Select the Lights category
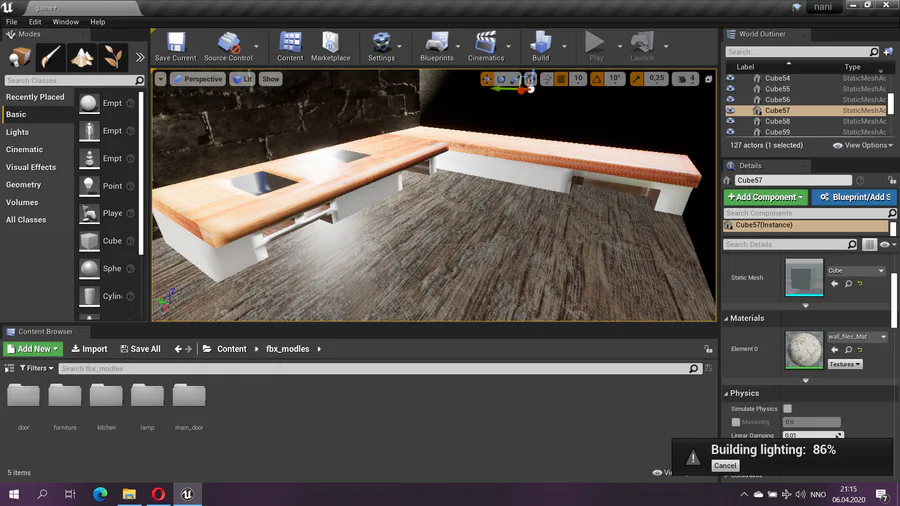This screenshot has height=506, width=900. tap(17, 132)
